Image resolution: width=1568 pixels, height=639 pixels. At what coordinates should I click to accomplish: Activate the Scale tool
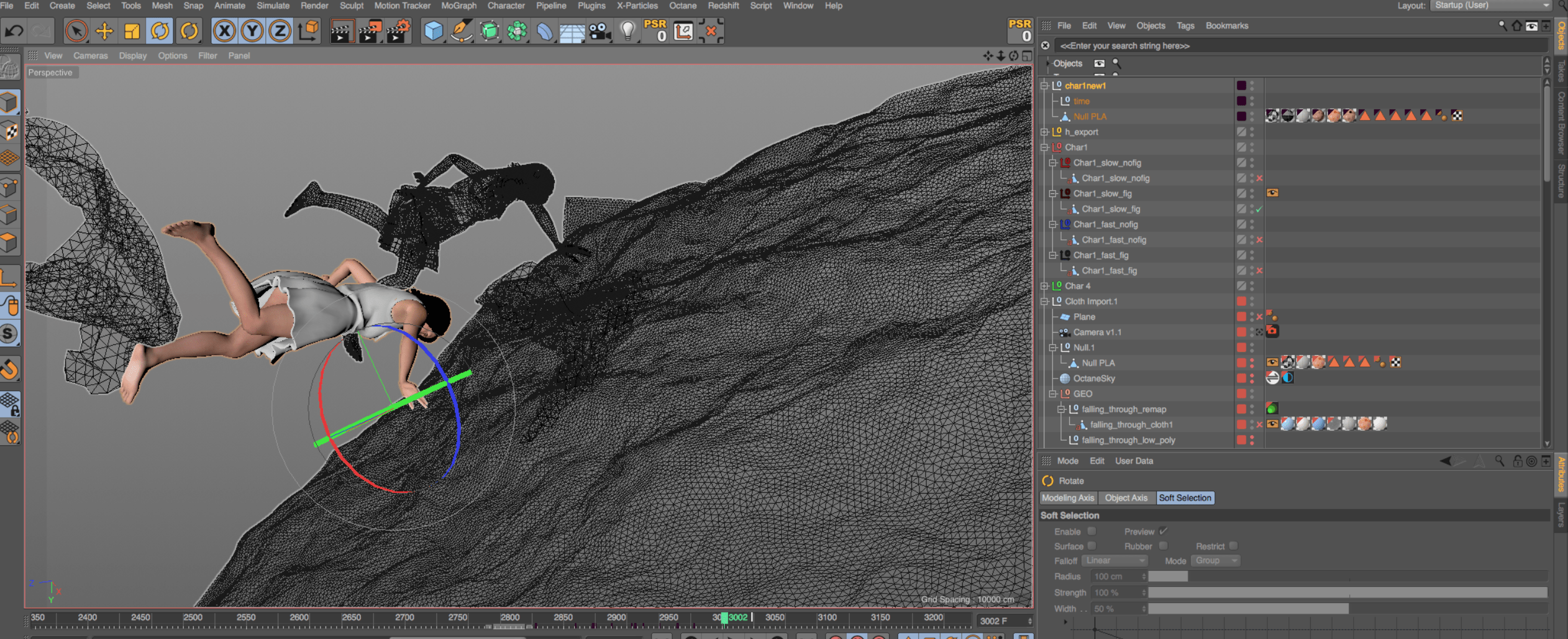[132, 31]
